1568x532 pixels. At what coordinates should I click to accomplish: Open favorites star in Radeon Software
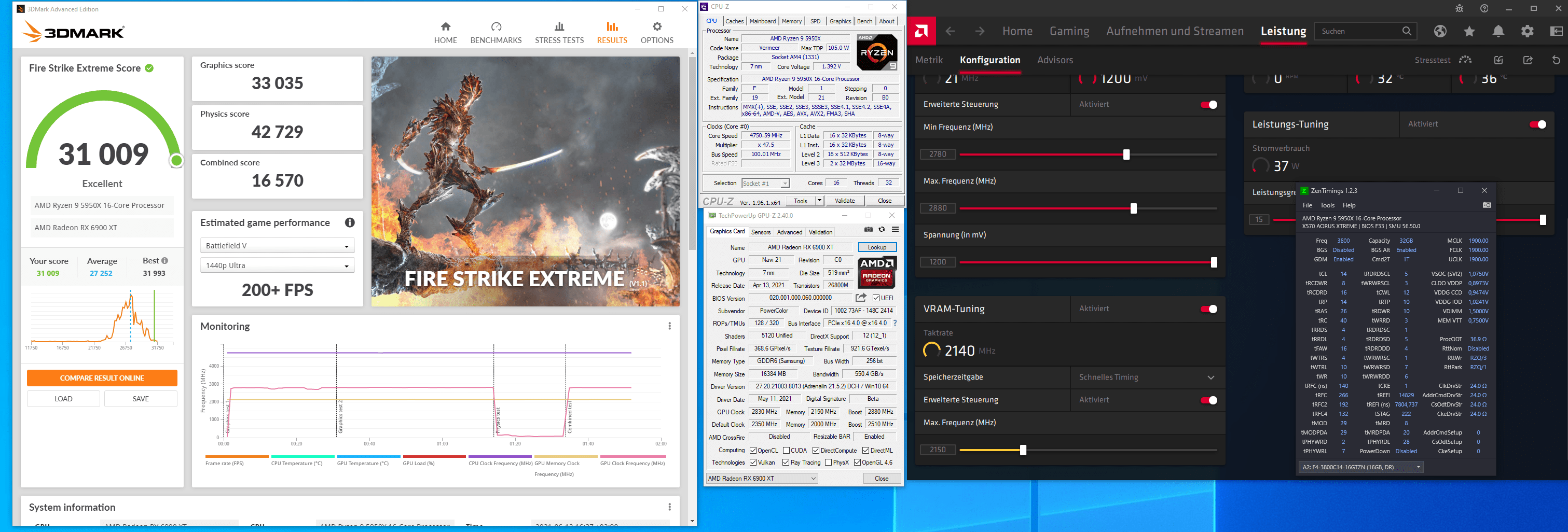1469,31
